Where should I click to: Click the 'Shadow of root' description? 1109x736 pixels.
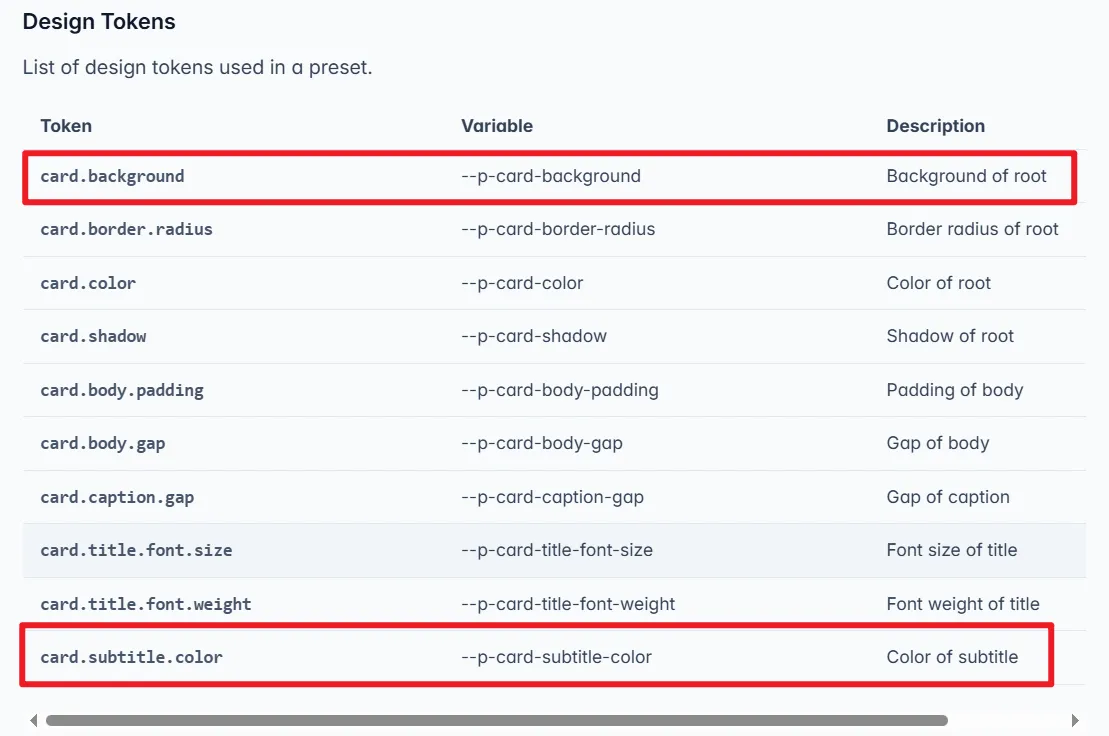click(x=950, y=336)
